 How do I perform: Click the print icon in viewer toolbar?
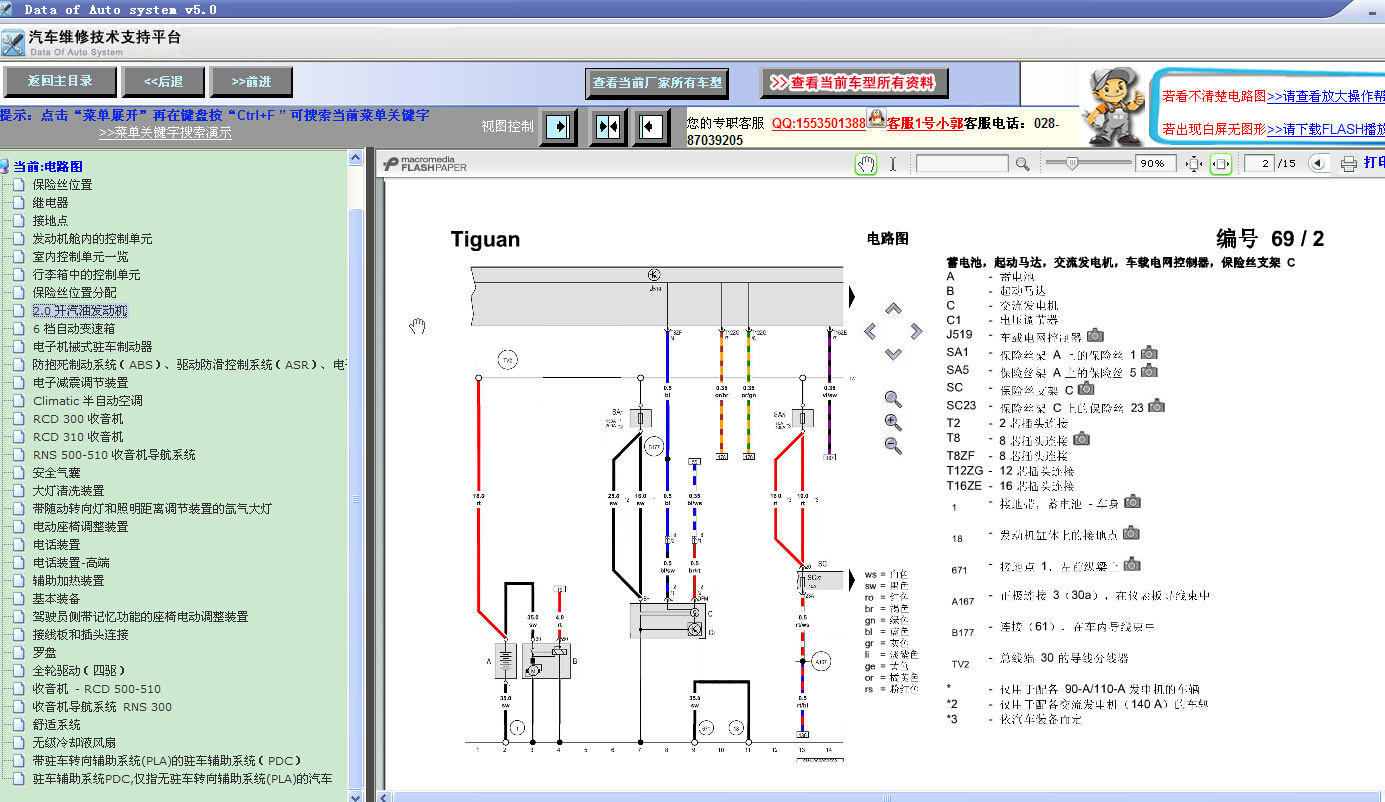(1349, 164)
